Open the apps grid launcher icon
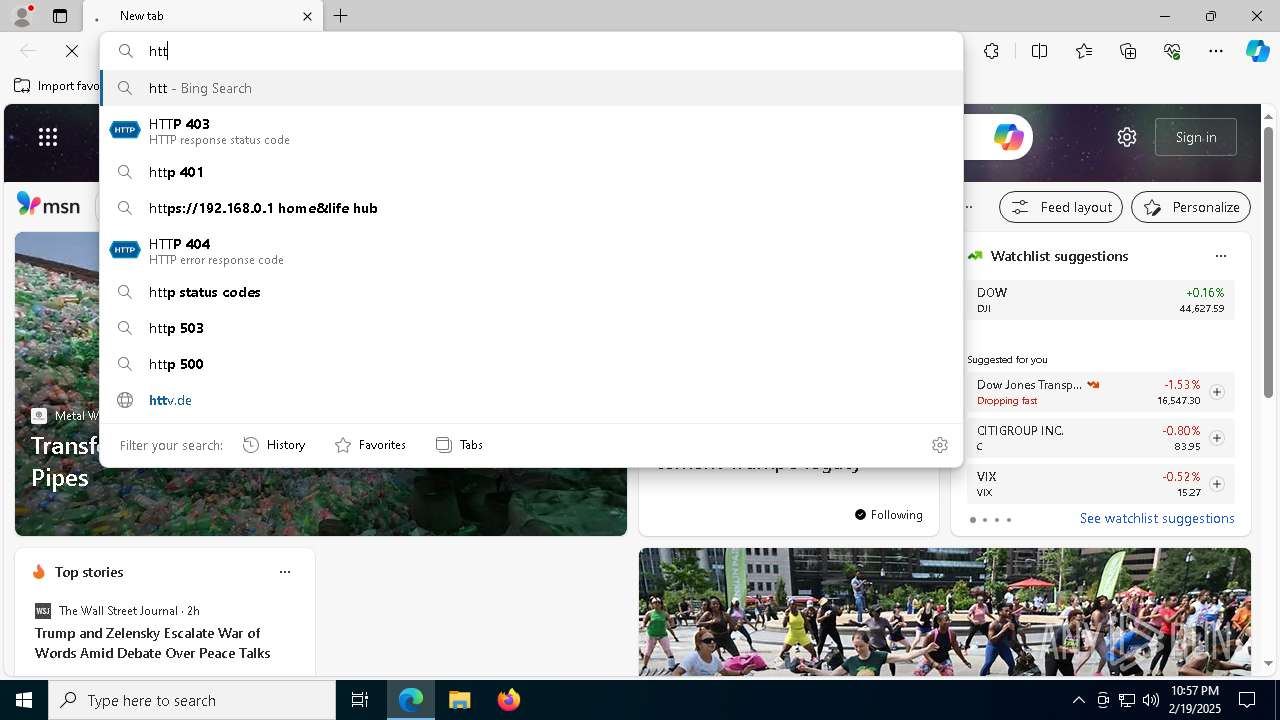The image size is (1280, 720). pyautogui.click(x=48, y=137)
